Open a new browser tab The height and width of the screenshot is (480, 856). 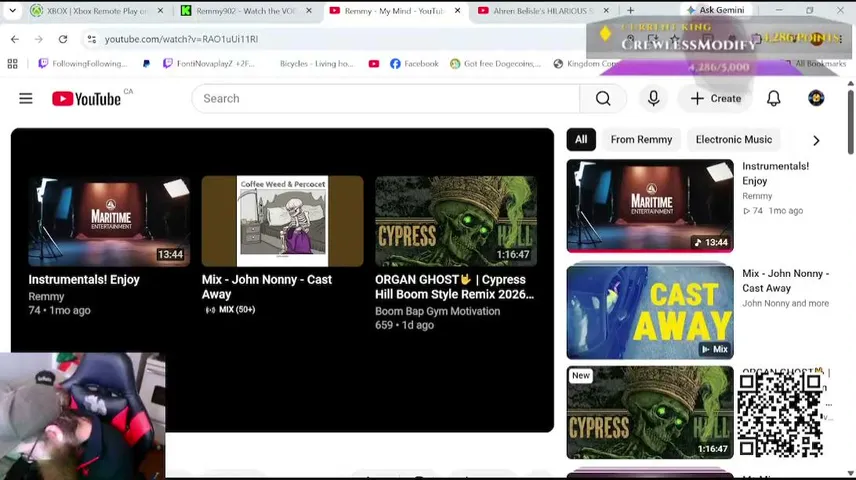631,10
